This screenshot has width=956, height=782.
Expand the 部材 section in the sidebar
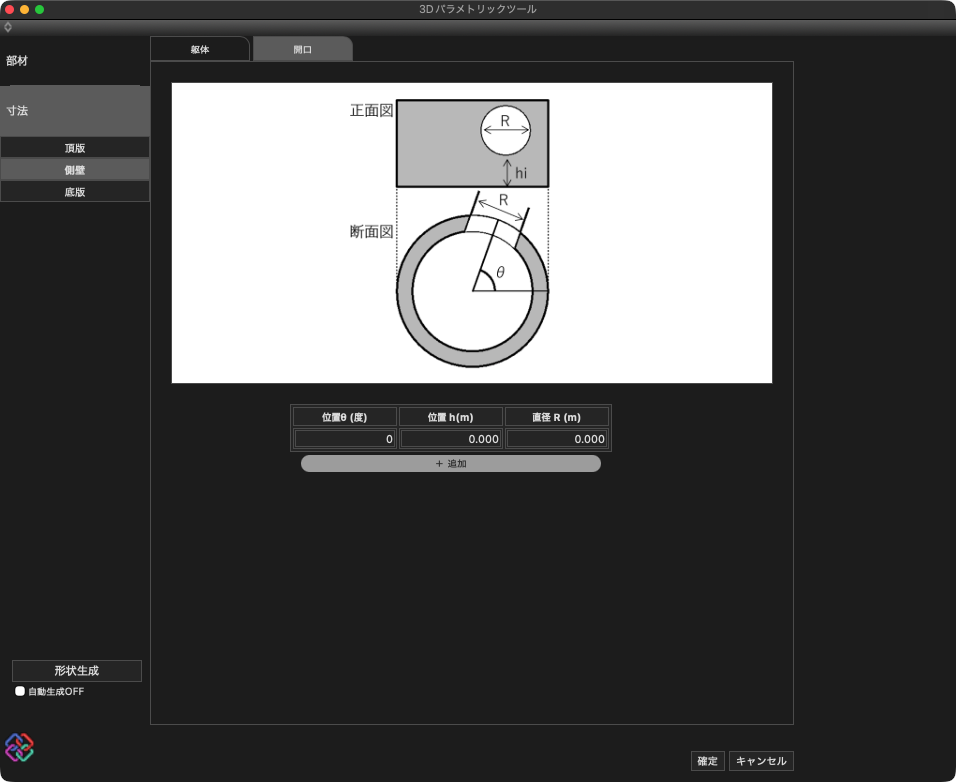75,61
